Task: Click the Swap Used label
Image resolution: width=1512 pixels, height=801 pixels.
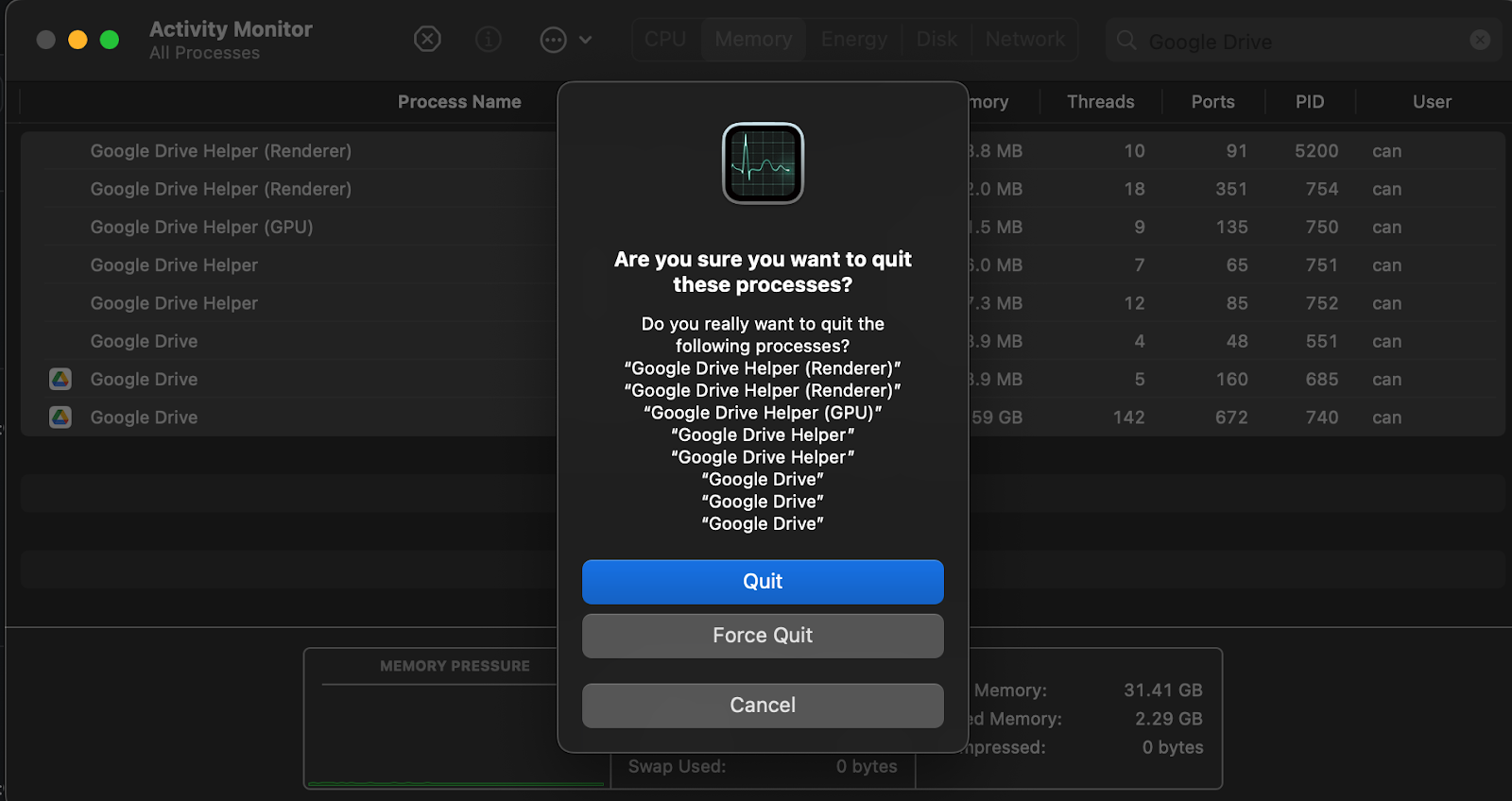Action: click(677, 766)
